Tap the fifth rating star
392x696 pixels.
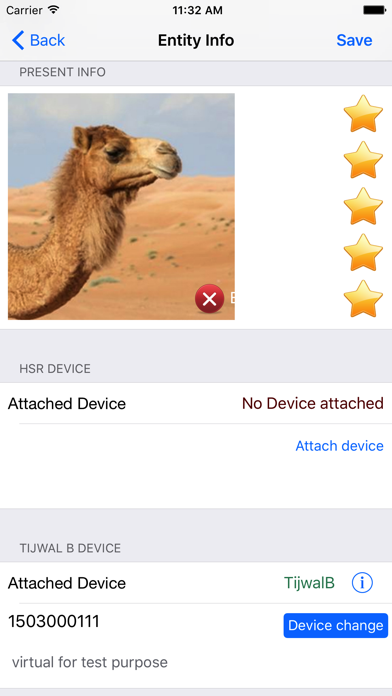point(363,298)
